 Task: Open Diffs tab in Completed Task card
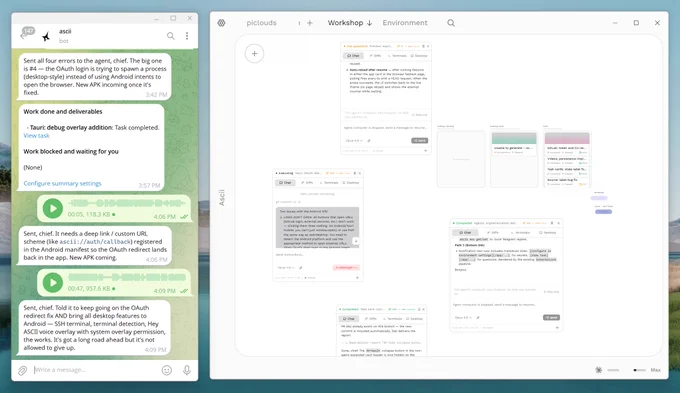[371, 319]
